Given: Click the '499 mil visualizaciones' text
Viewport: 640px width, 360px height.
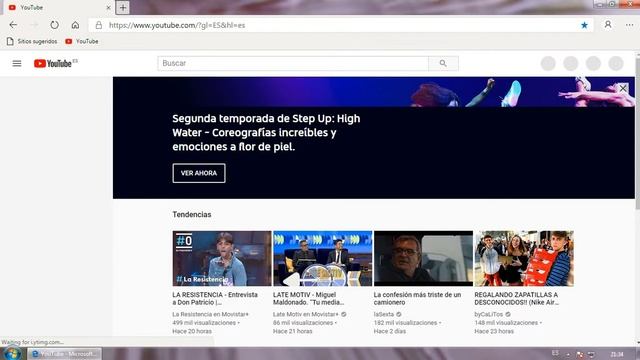Looking at the screenshot, I should click(204, 323).
